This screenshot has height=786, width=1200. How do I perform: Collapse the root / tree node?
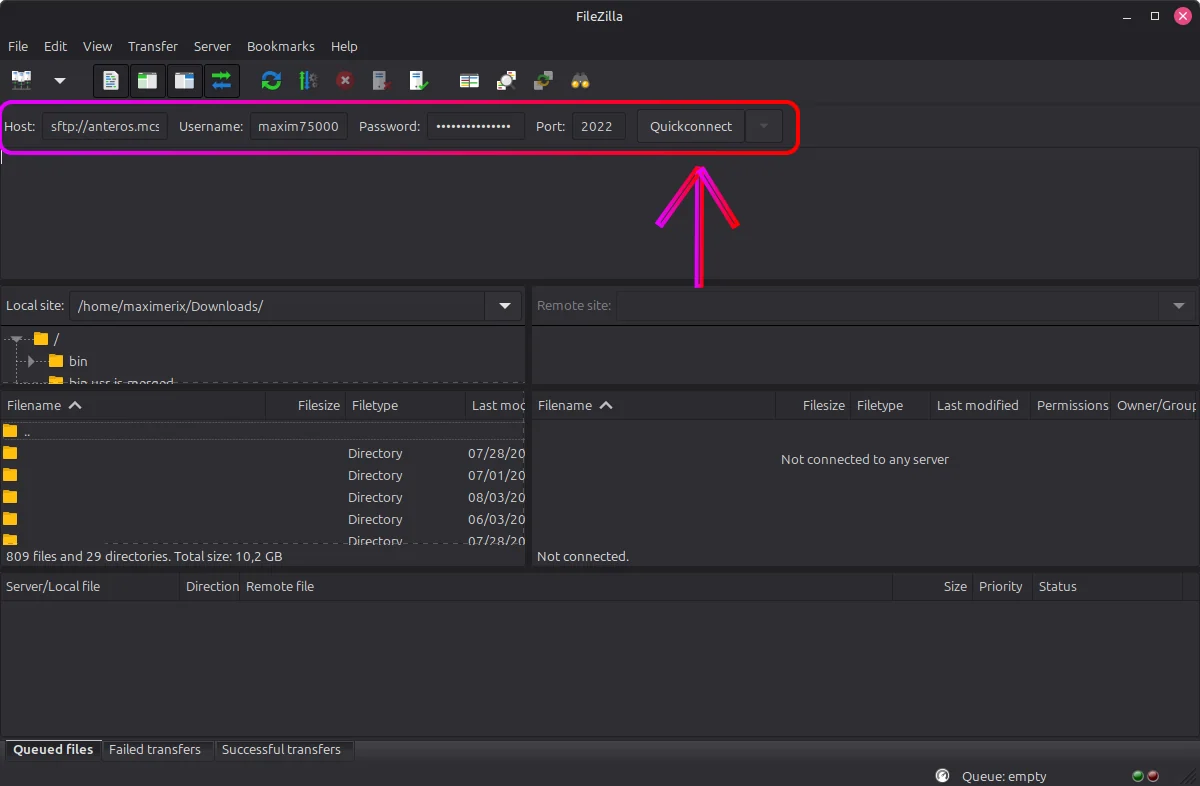pyautogui.click(x=17, y=339)
